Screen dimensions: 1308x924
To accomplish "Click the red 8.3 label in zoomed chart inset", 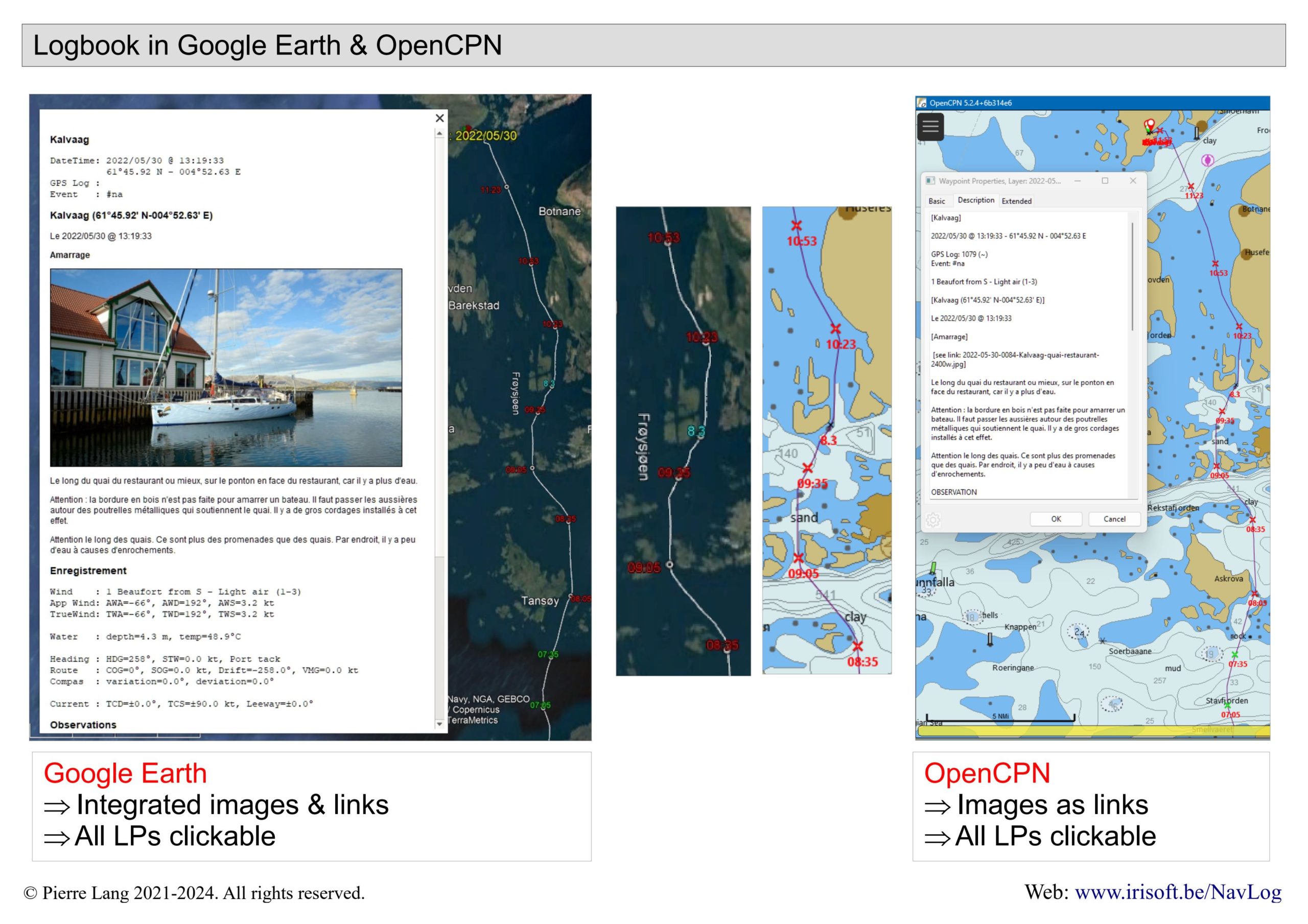I will (829, 440).
